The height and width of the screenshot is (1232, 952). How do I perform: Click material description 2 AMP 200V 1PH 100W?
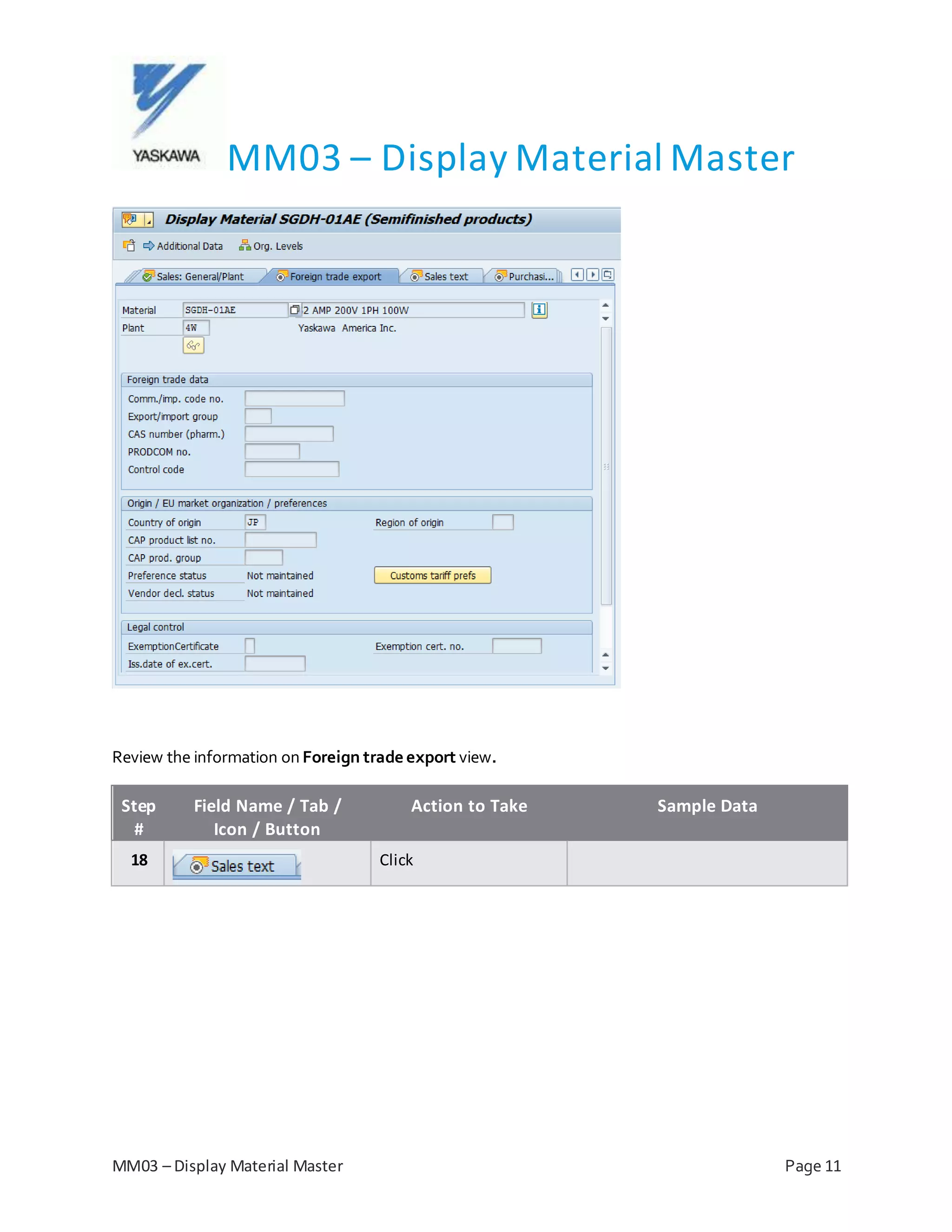(413, 310)
